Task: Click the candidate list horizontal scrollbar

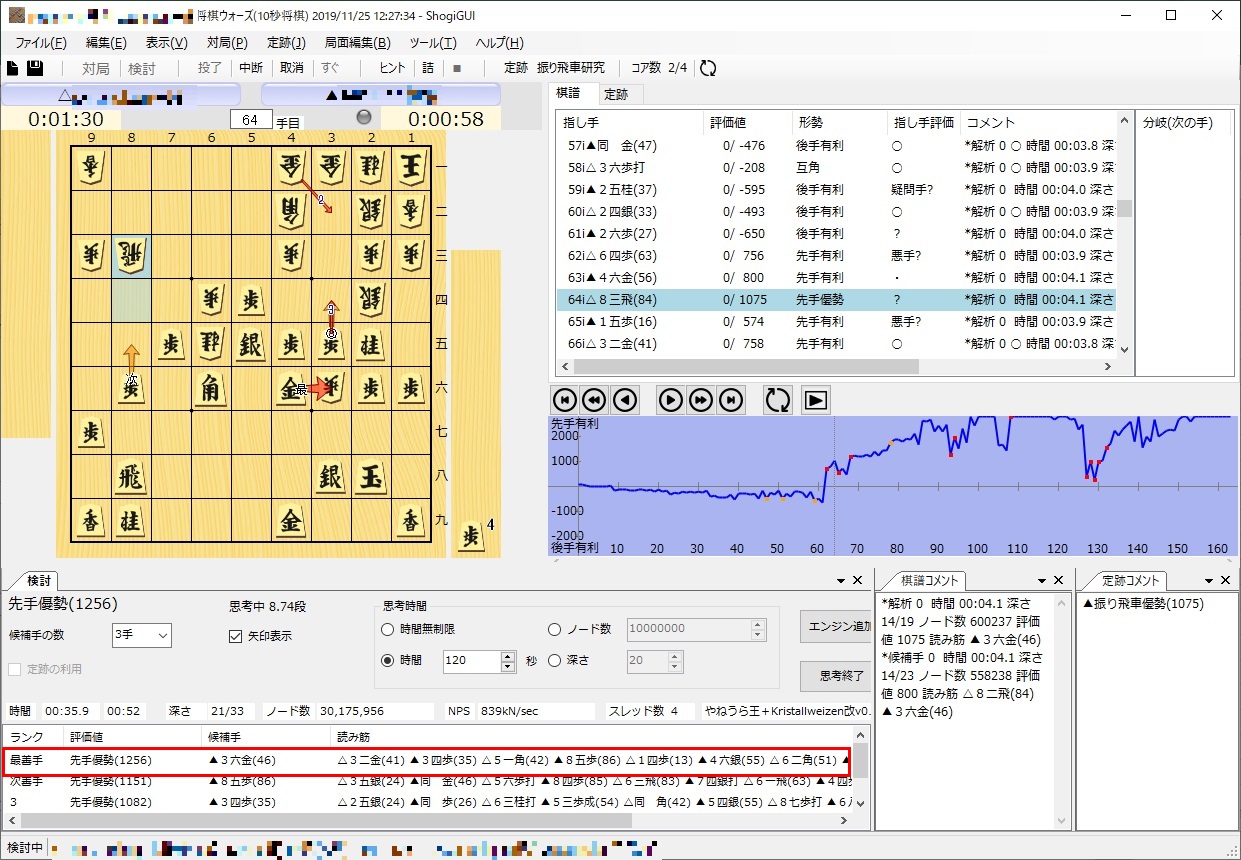Action: 325,820
